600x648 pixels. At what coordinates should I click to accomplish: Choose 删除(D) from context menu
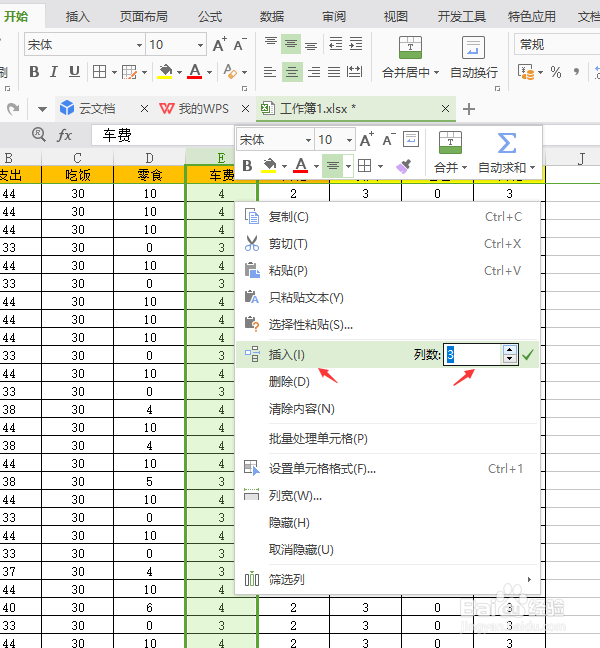coord(388,381)
